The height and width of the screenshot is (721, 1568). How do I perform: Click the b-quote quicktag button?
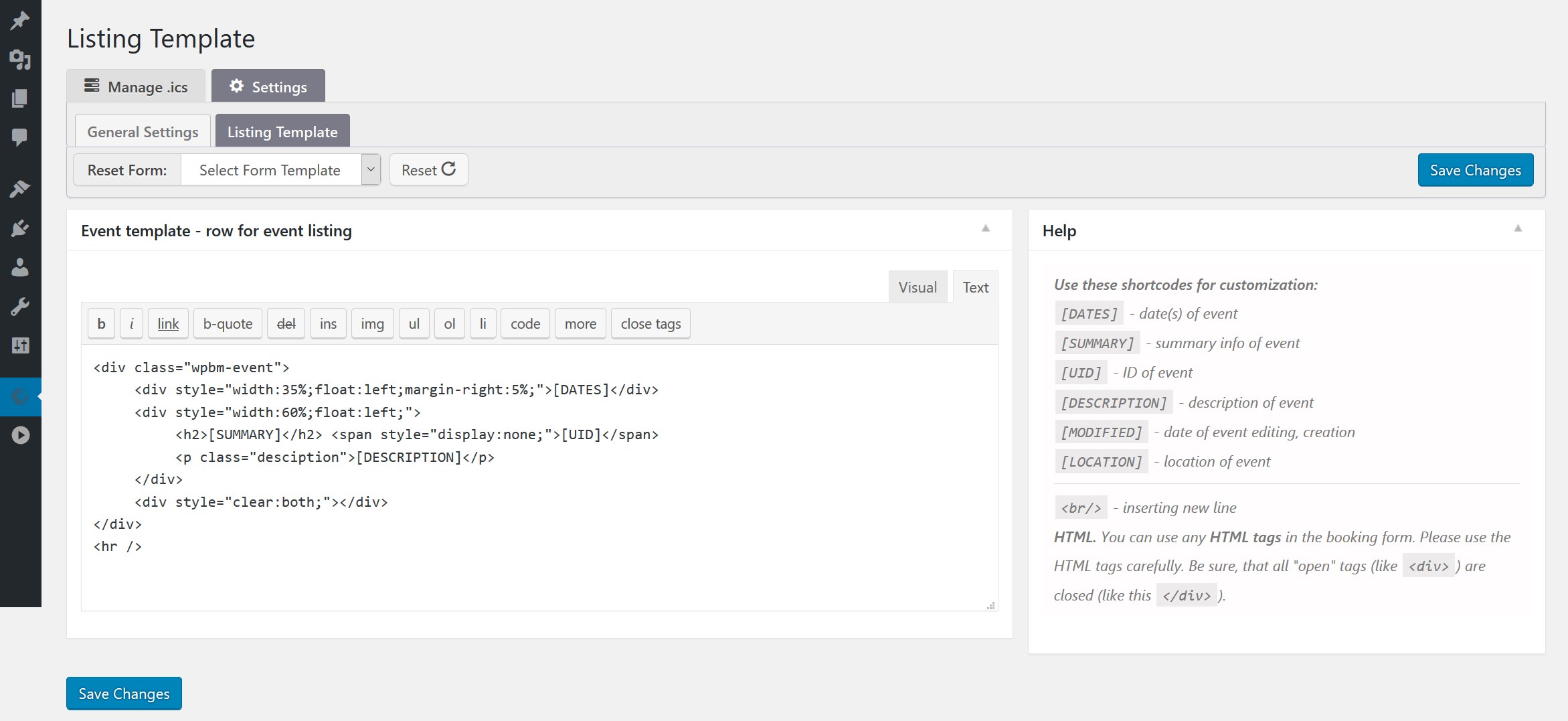pyautogui.click(x=228, y=323)
